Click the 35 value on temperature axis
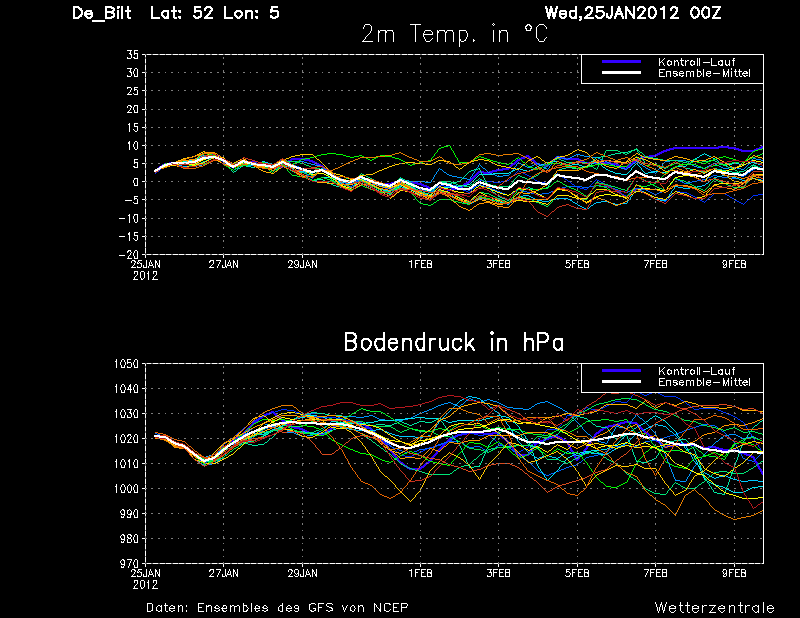800x618 pixels. pos(132,56)
